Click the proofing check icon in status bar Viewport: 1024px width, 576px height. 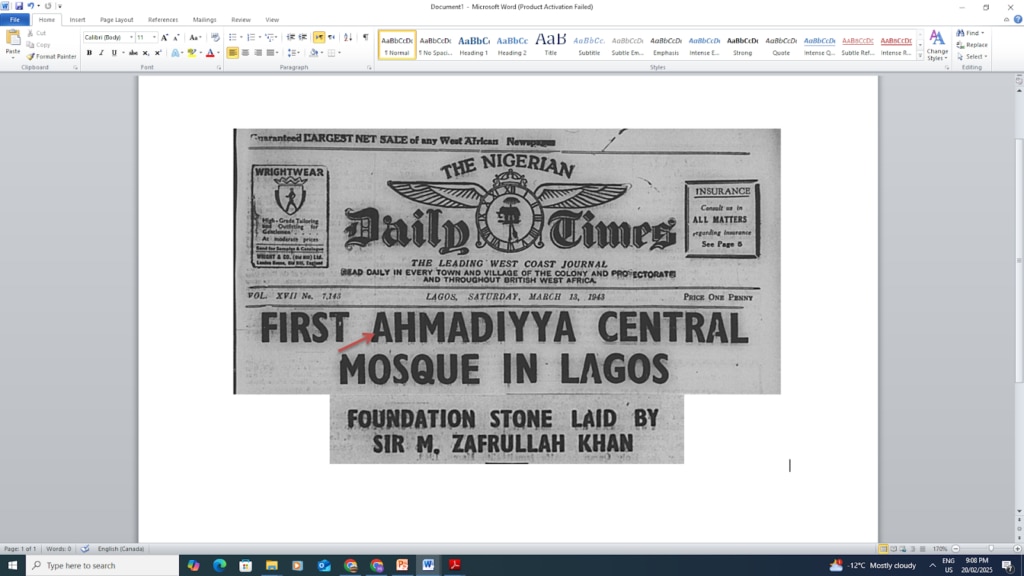[x=85, y=549]
